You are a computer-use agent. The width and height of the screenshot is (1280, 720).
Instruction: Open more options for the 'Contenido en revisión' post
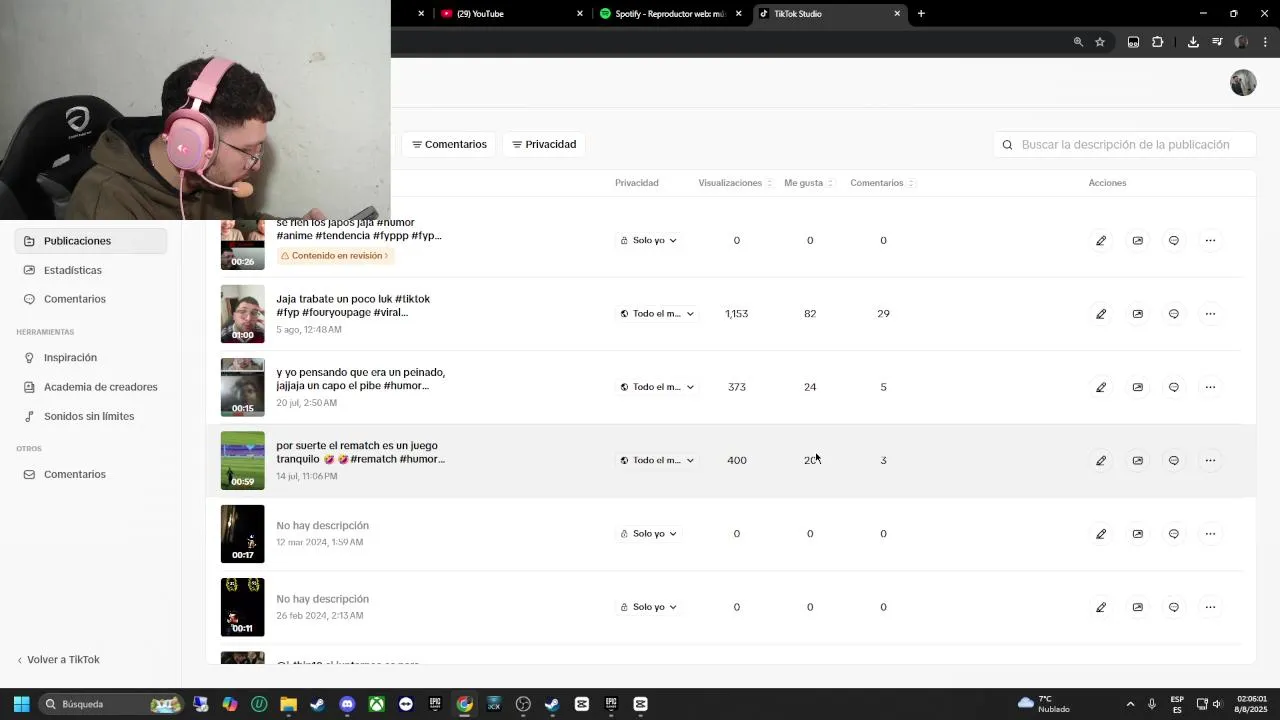(x=1210, y=241)
